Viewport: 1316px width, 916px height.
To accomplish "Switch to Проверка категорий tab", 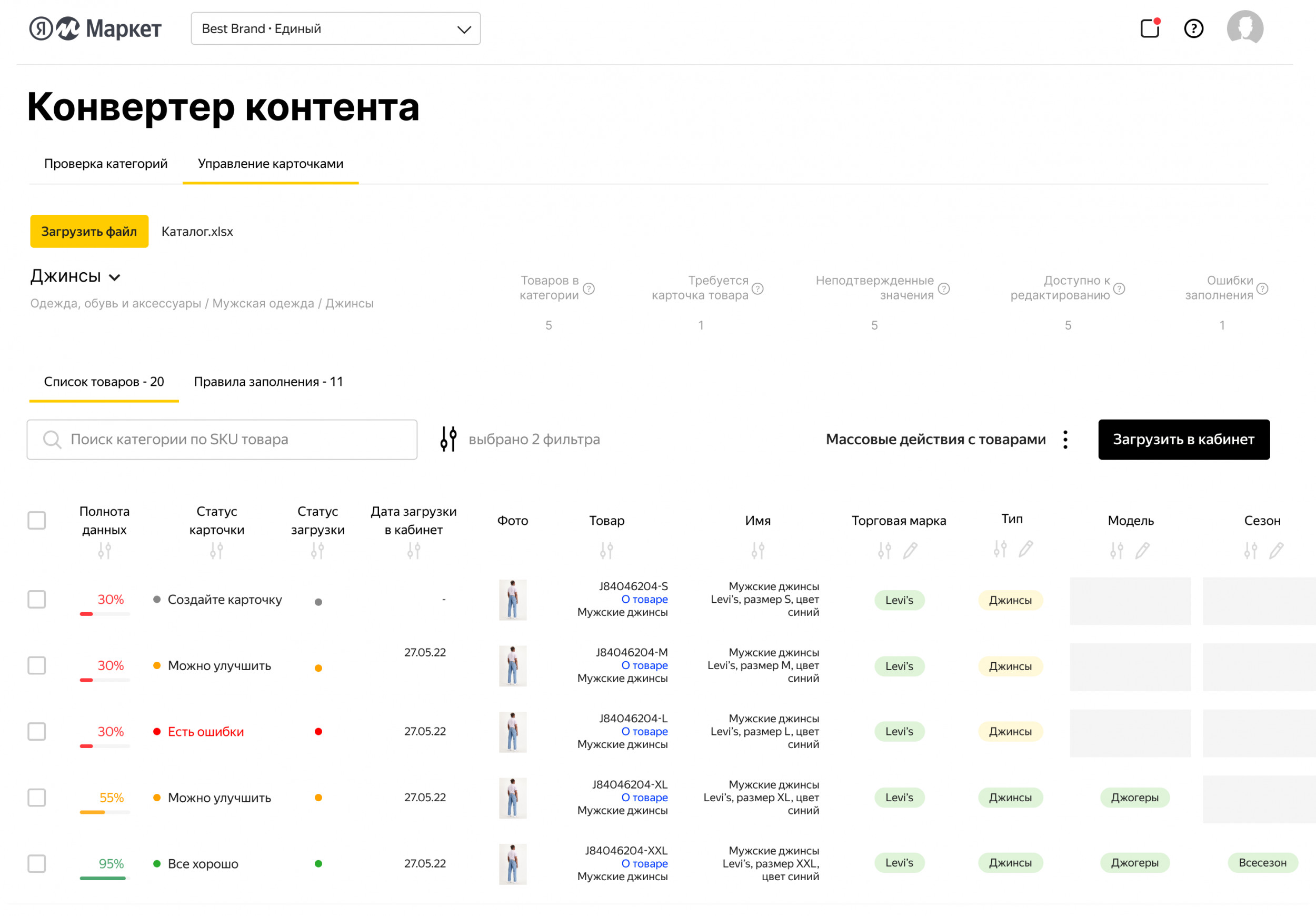I will click(105, 163).
